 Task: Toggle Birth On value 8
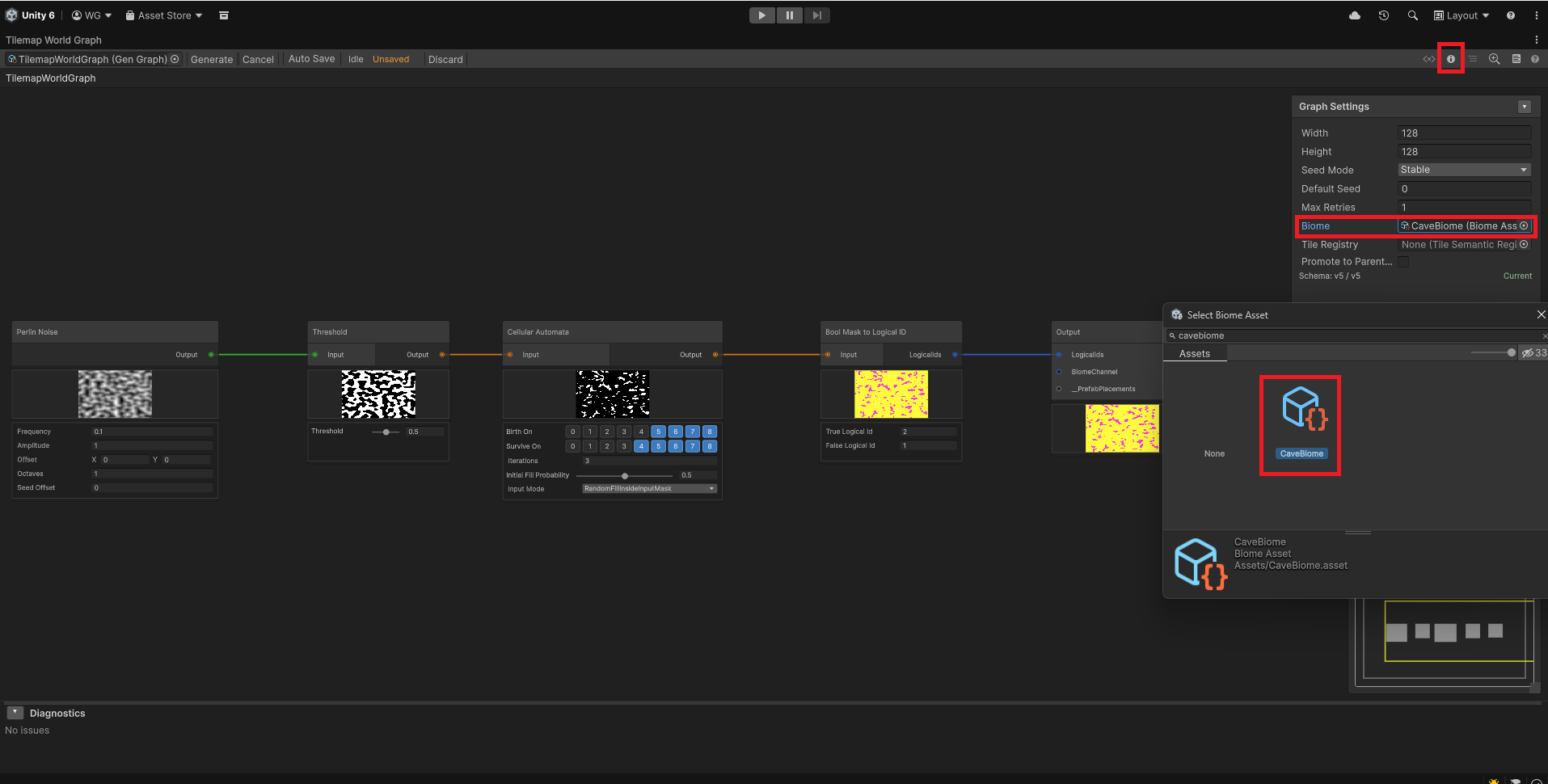click(710, 432)
